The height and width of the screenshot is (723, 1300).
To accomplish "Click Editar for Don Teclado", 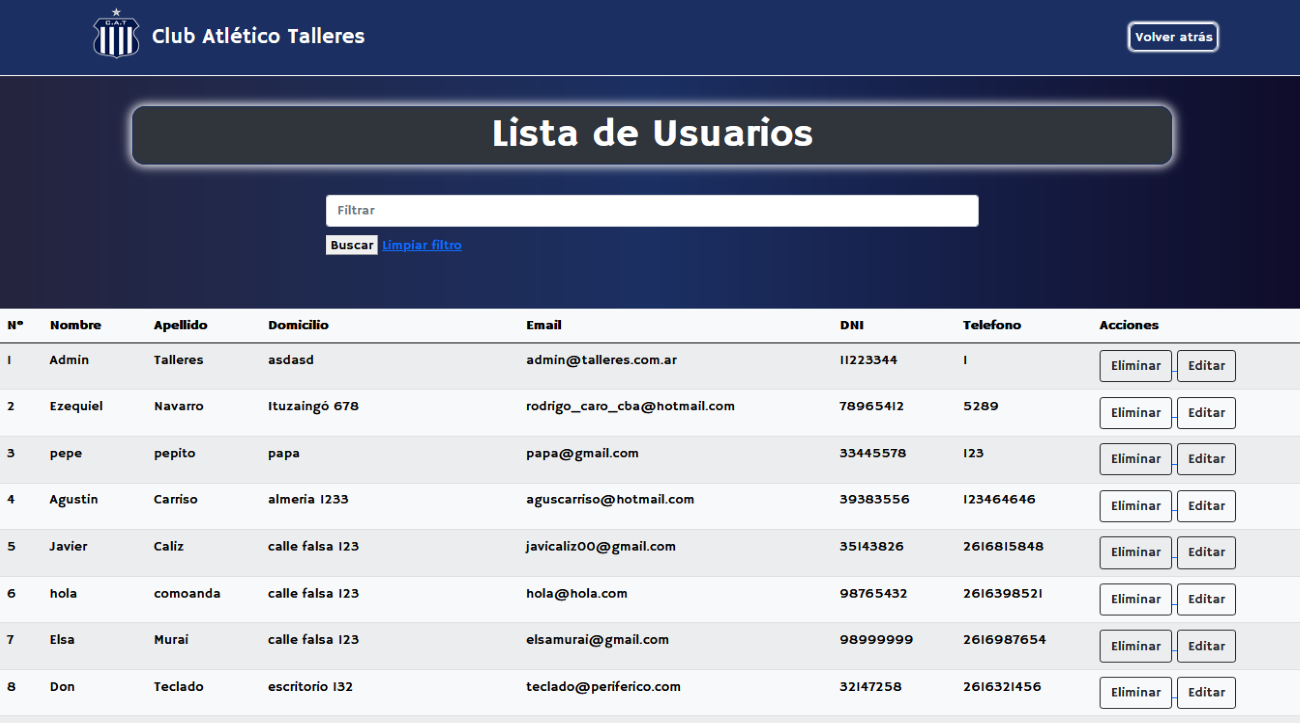I will click(x=1206, y=692).
